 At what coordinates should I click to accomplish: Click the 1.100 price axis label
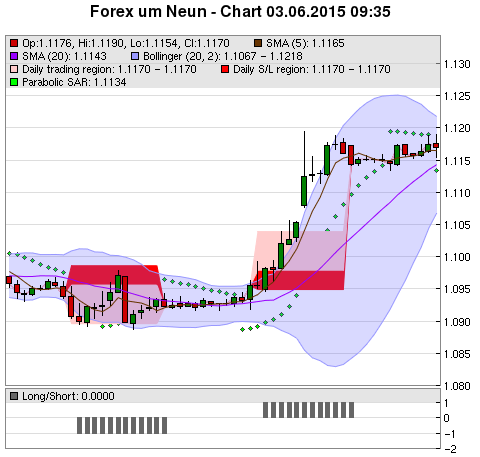click(x=457, y=257)
